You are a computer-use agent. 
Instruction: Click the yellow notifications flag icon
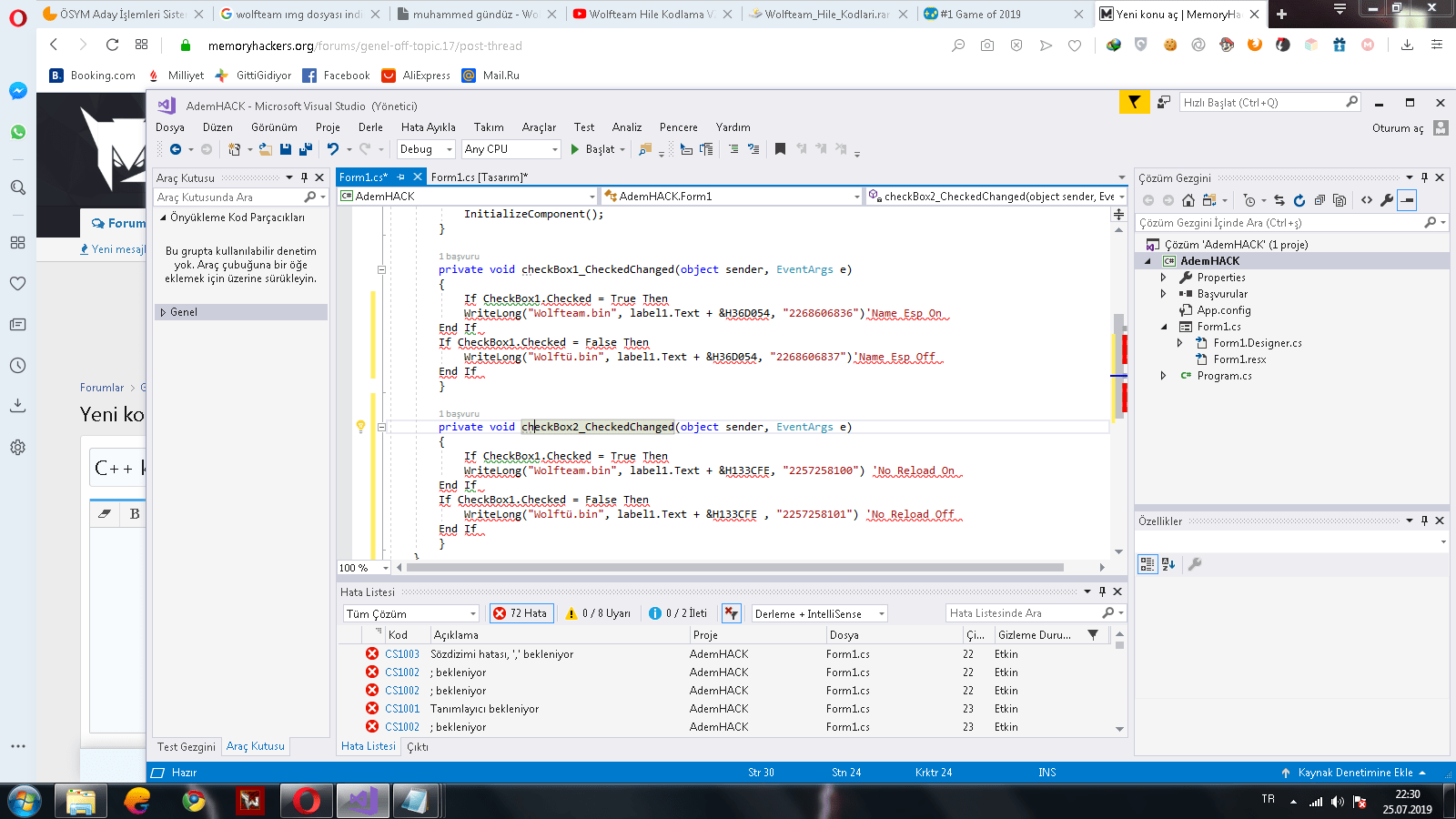(1134, 103)
